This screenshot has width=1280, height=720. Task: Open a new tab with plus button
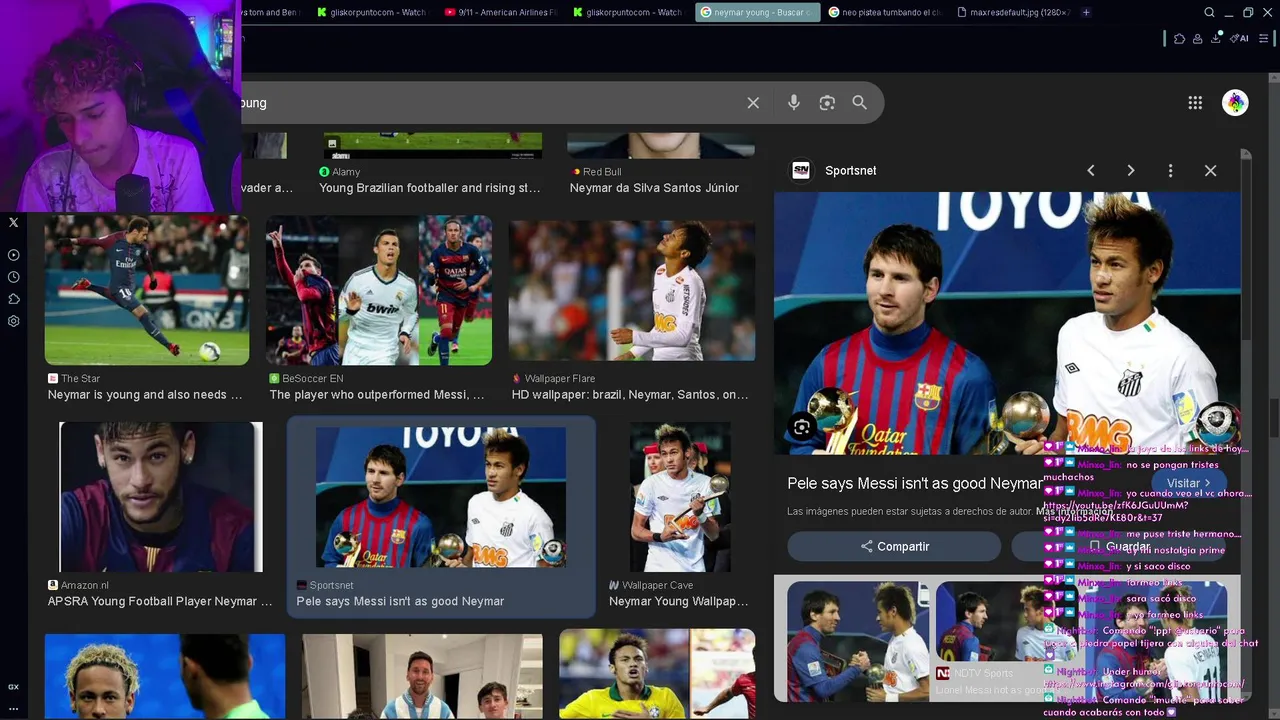(1086, 12)
